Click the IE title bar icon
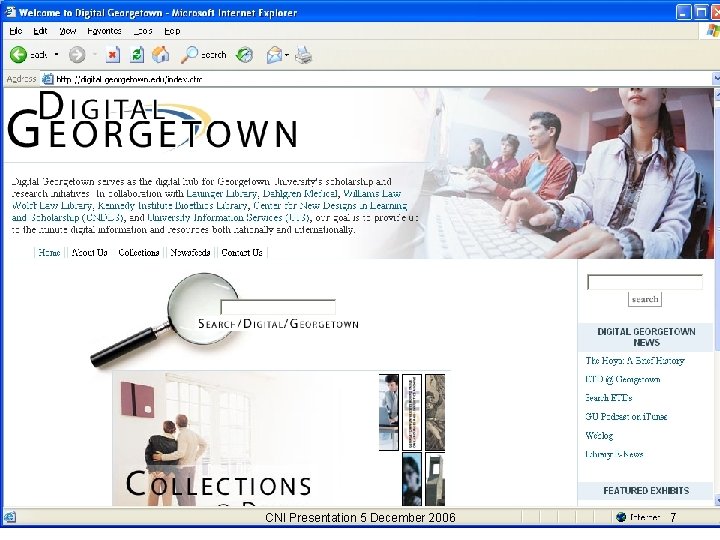The width and height of the screenshot is (720, 540). [10, 11]
